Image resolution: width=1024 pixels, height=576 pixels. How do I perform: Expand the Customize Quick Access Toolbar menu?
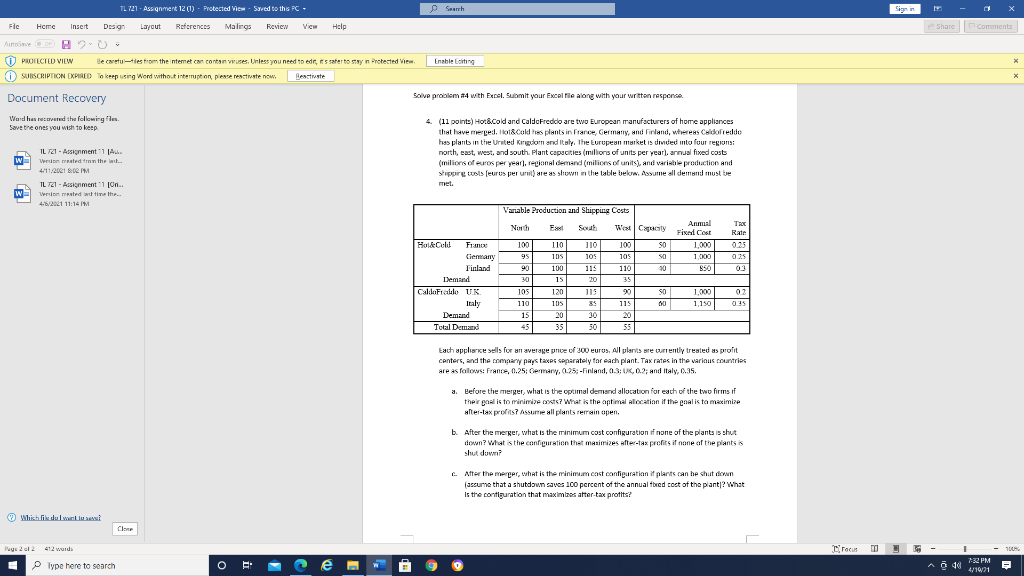[117, 42]
